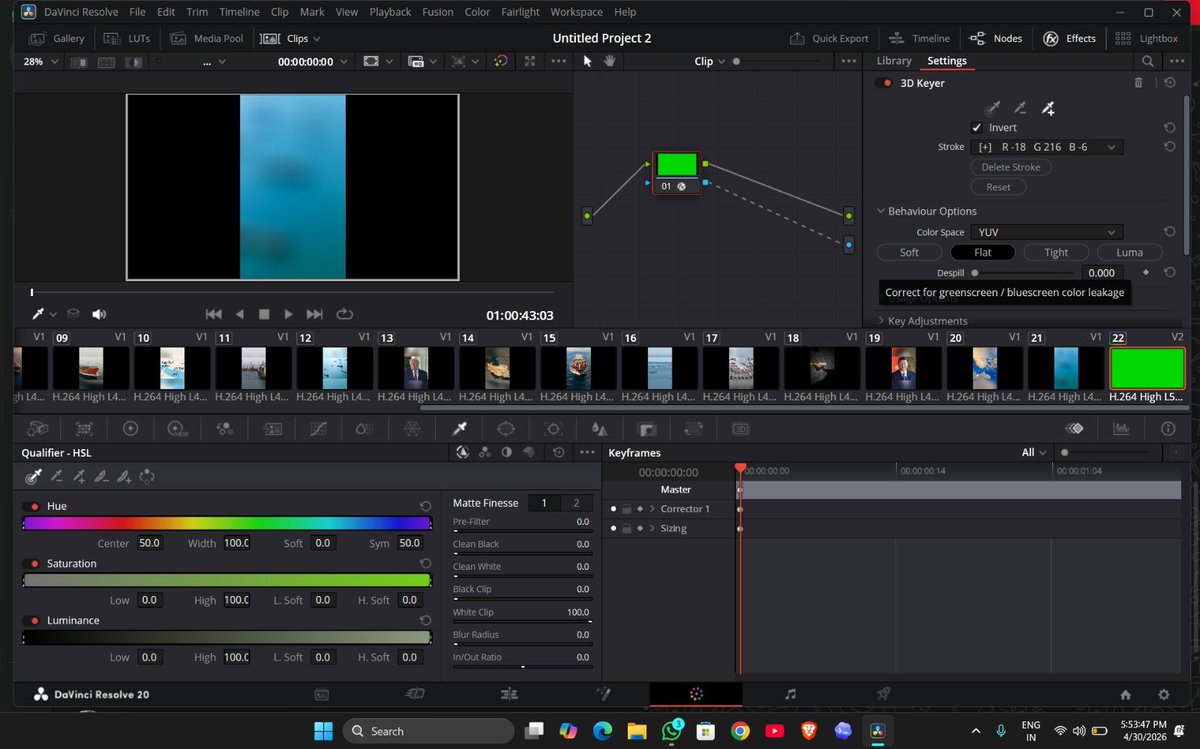The width and height of the screenshot is (1200, 749).
Task: Mute viewer audio speaker
Action: point(99,314)
